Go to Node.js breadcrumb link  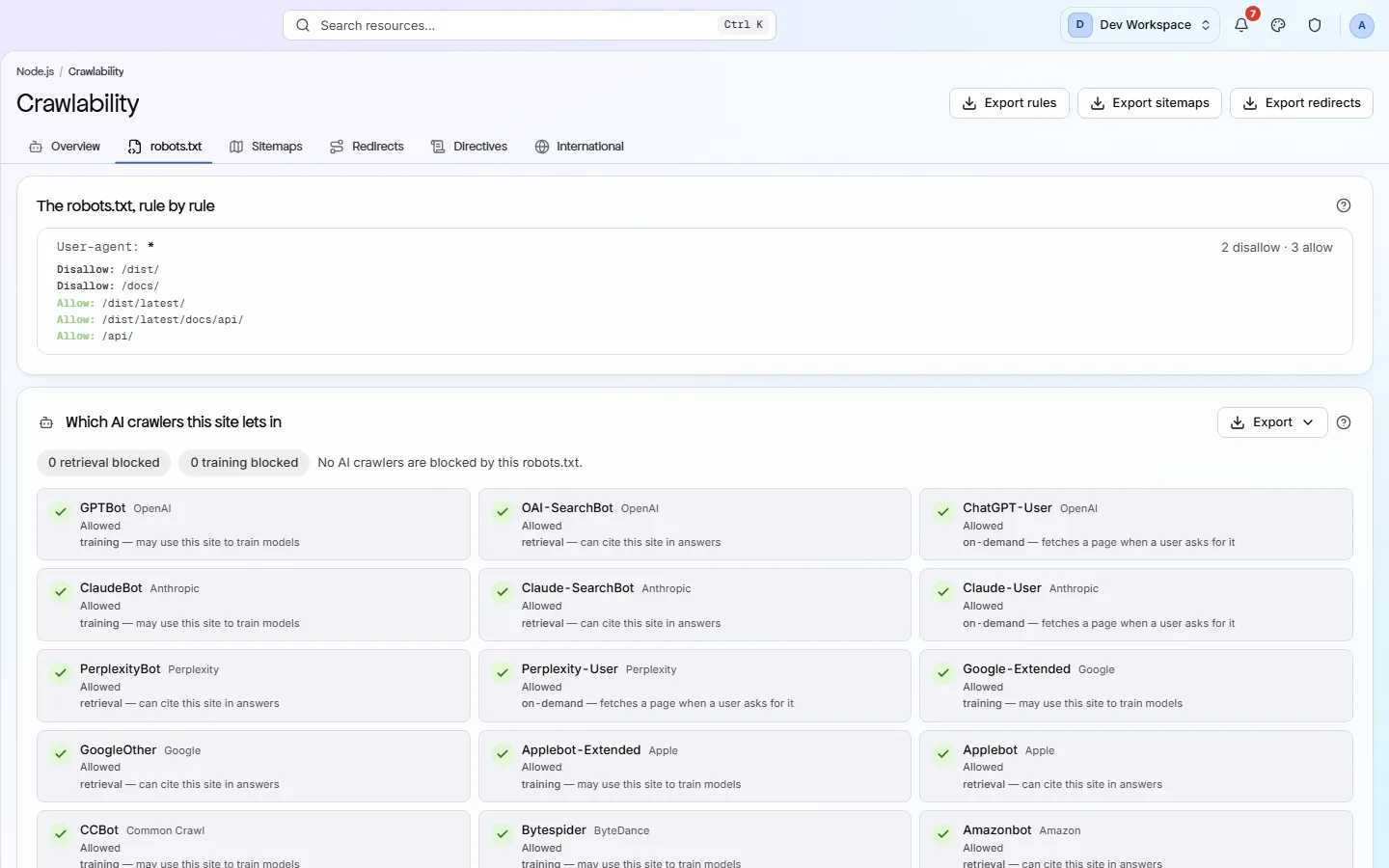click(35, 71)
